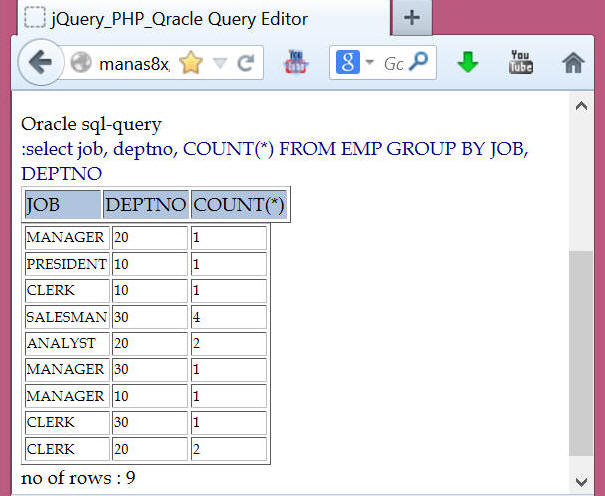Screen dimensions: 605x496
Task: Go to home page icon
Action: click(573, 63)
